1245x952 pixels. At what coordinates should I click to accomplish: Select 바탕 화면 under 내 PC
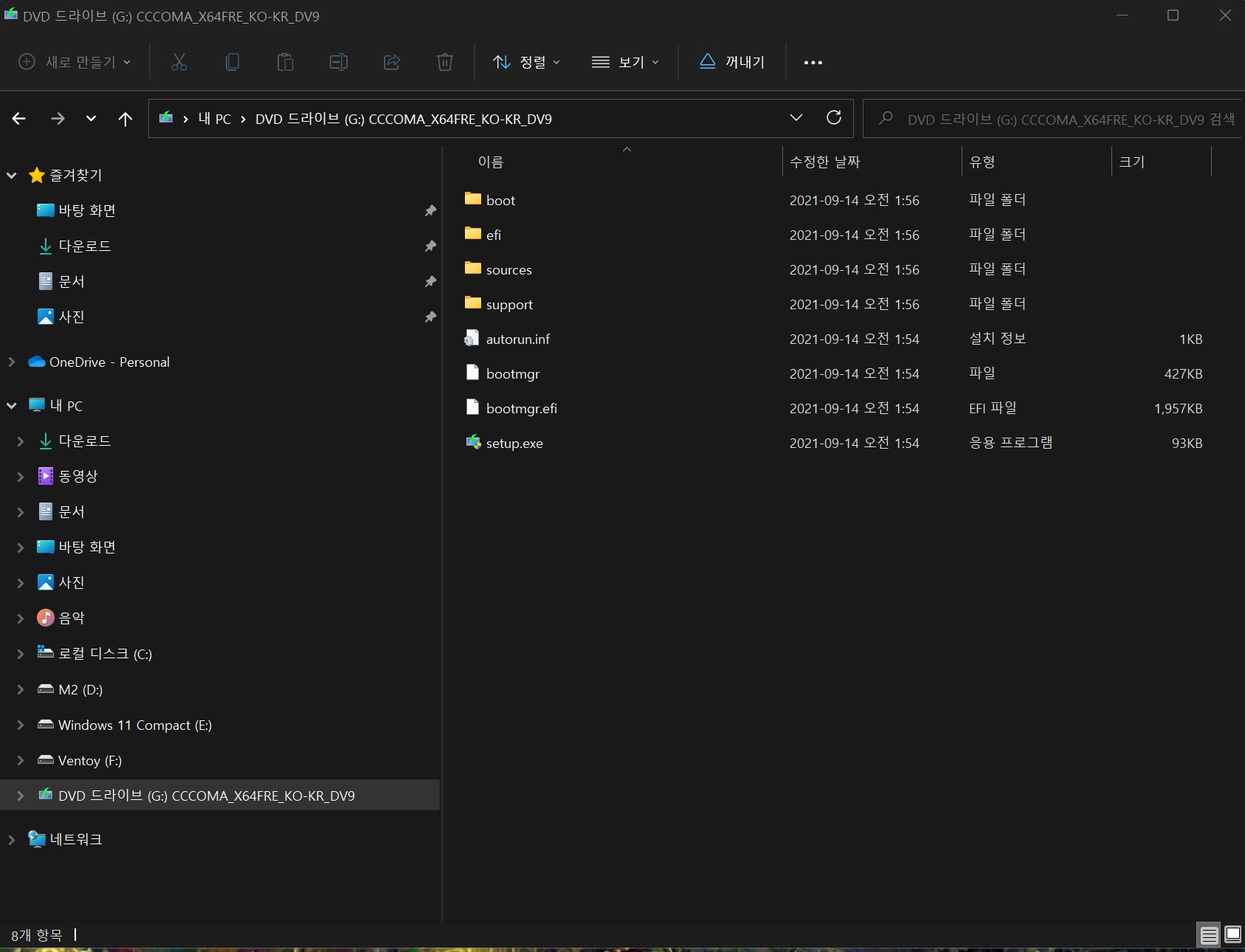coord(86,547)
